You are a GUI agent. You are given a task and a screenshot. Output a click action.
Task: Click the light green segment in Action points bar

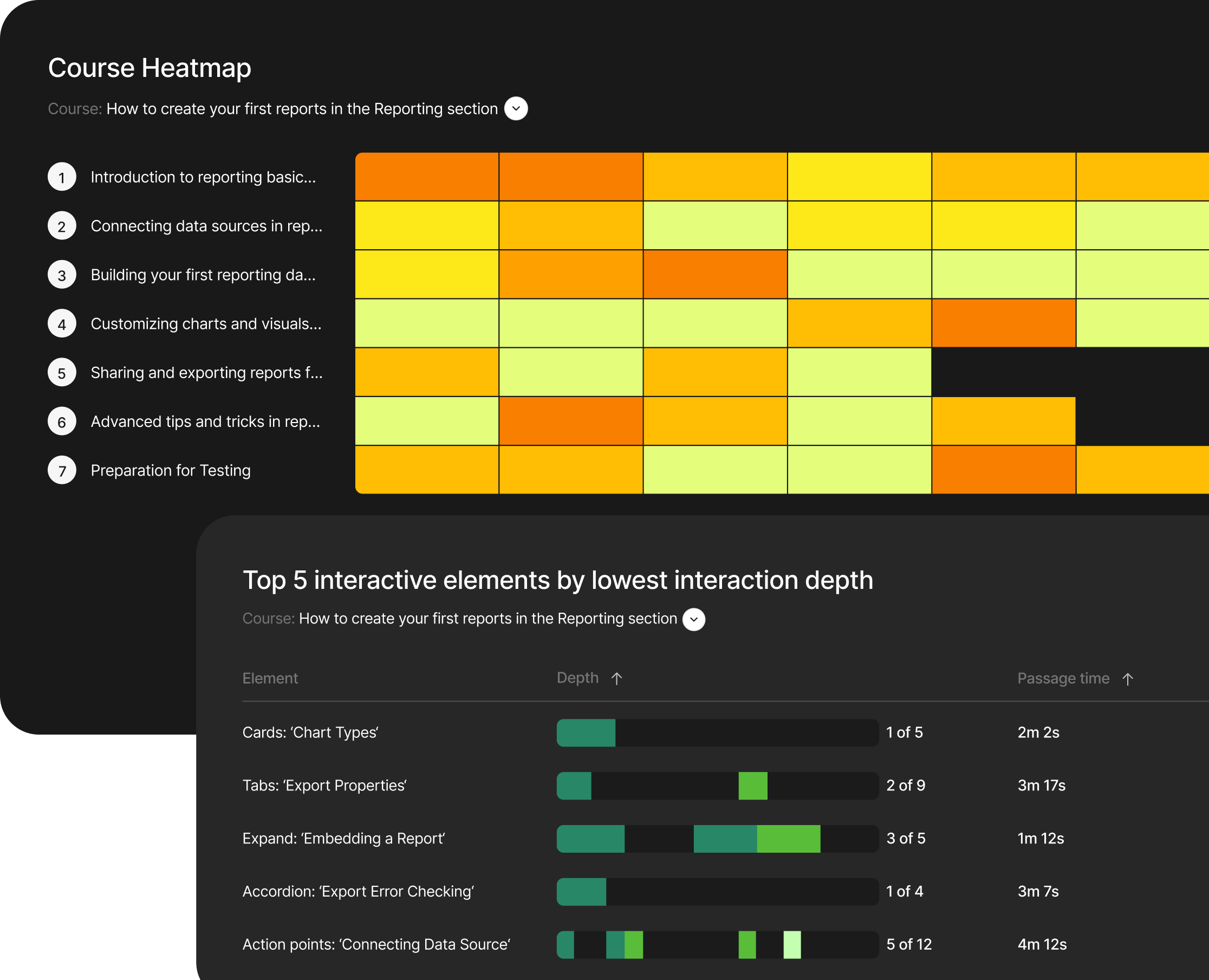coord(792,944)
